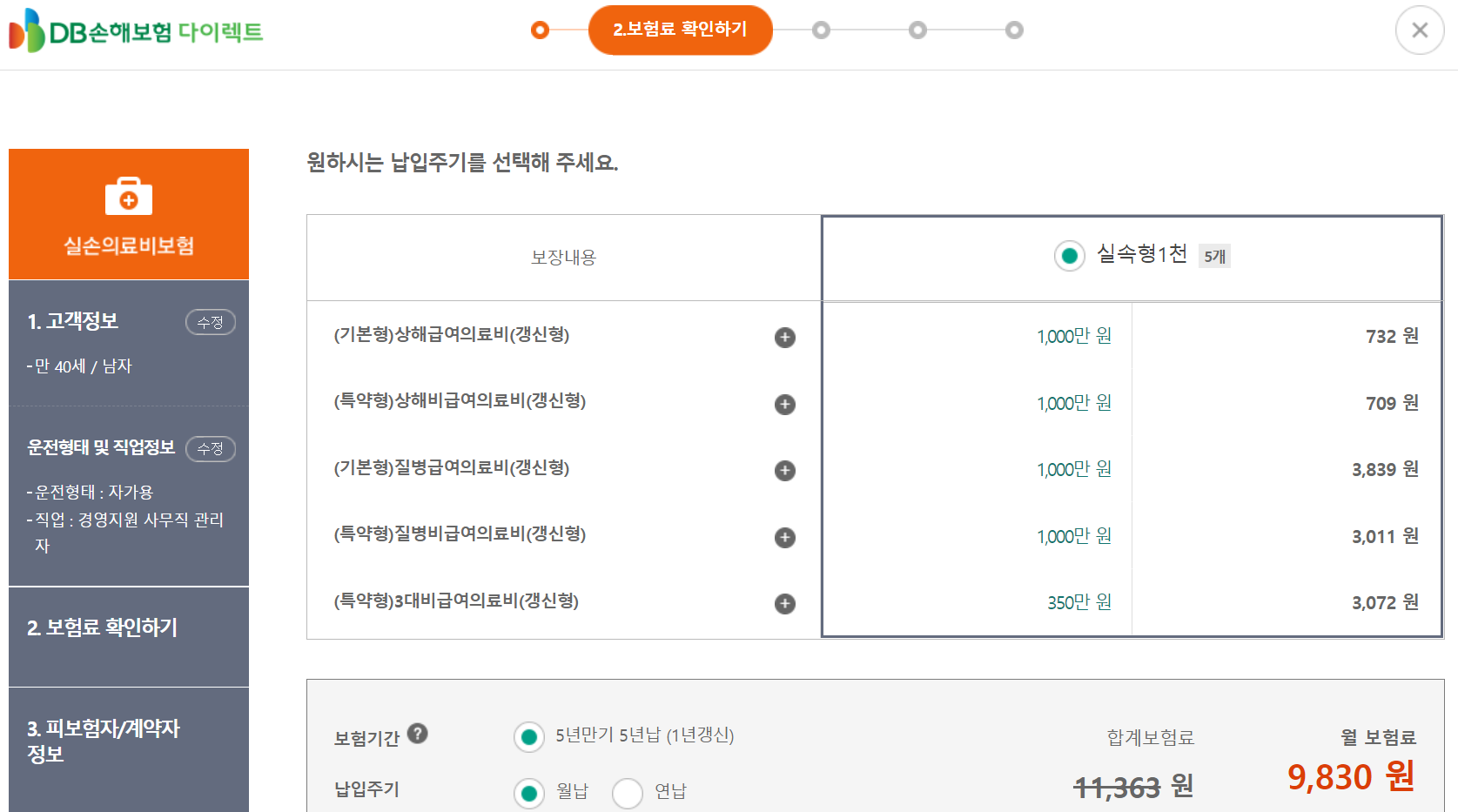Click the first progress step circle
This screenshot has width=1458, height=812.
[540, 30]
